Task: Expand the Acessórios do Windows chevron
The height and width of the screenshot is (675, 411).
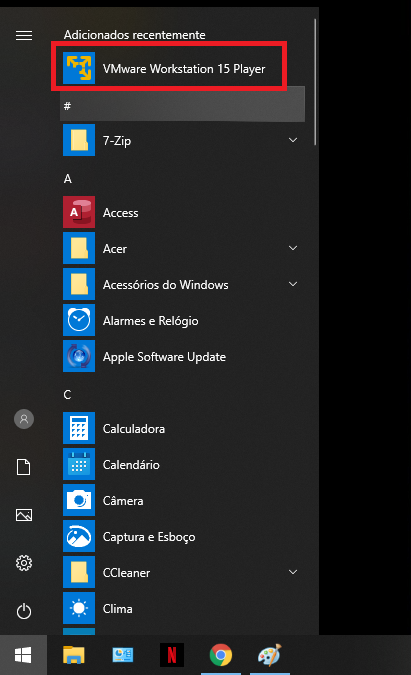Action: coord(293,284)
